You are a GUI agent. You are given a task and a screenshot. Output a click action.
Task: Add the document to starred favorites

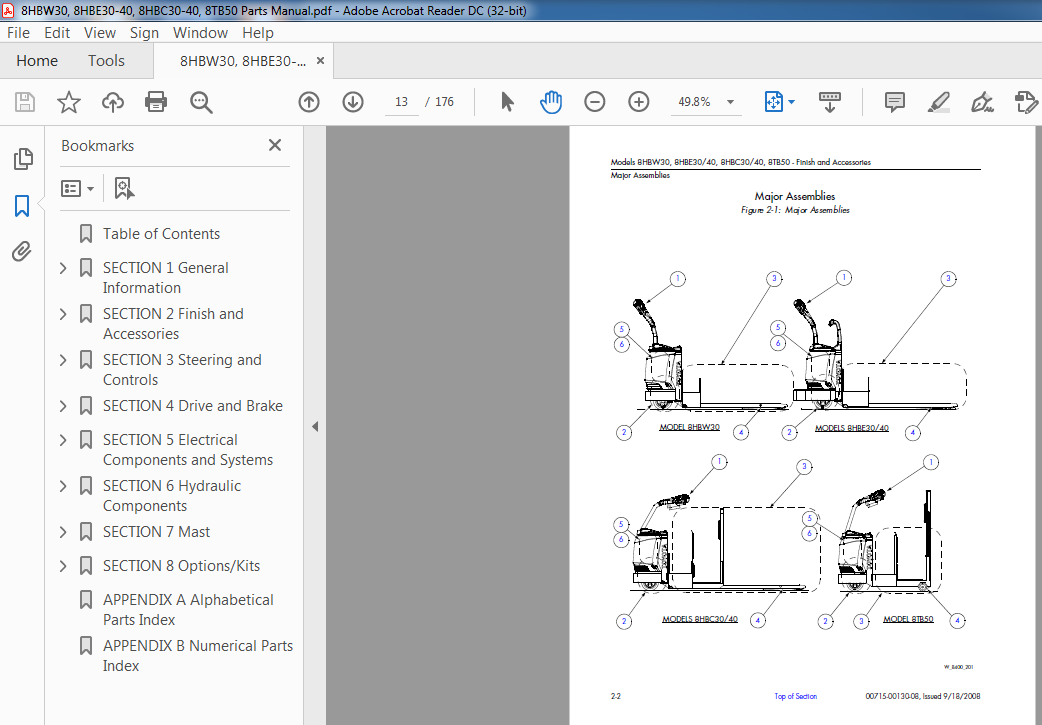pyautogui.click(x=68, y=102)
